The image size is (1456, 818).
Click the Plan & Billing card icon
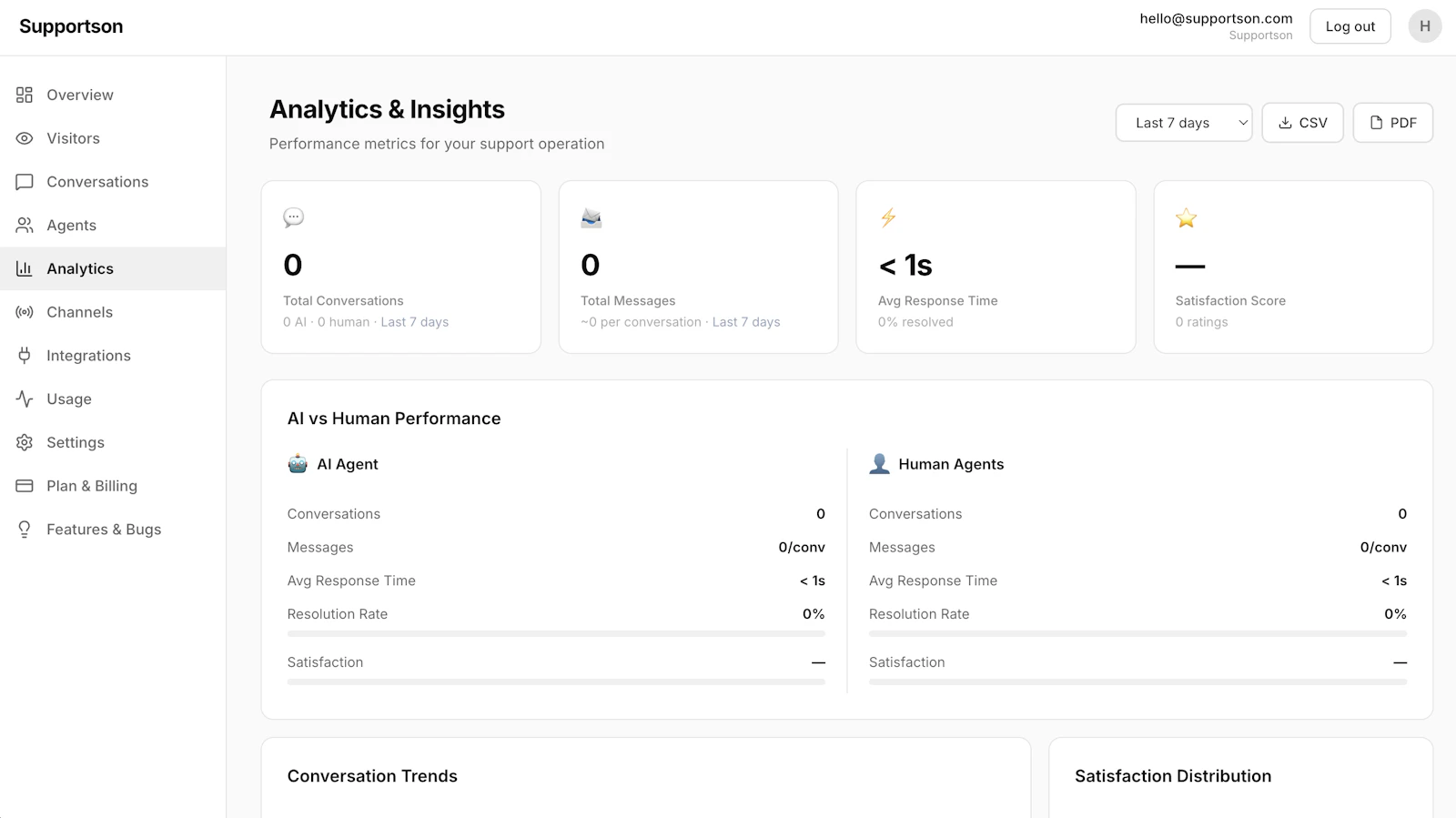tap(25, 486)
